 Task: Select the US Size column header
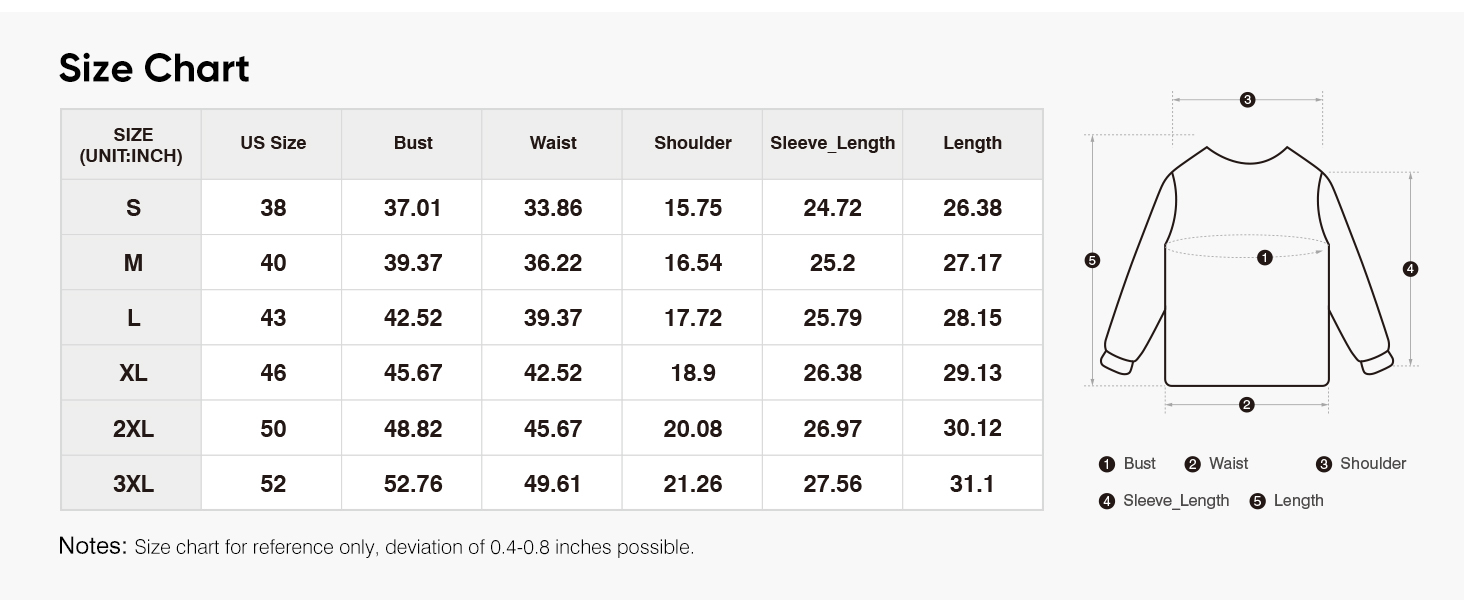(273, 143)
